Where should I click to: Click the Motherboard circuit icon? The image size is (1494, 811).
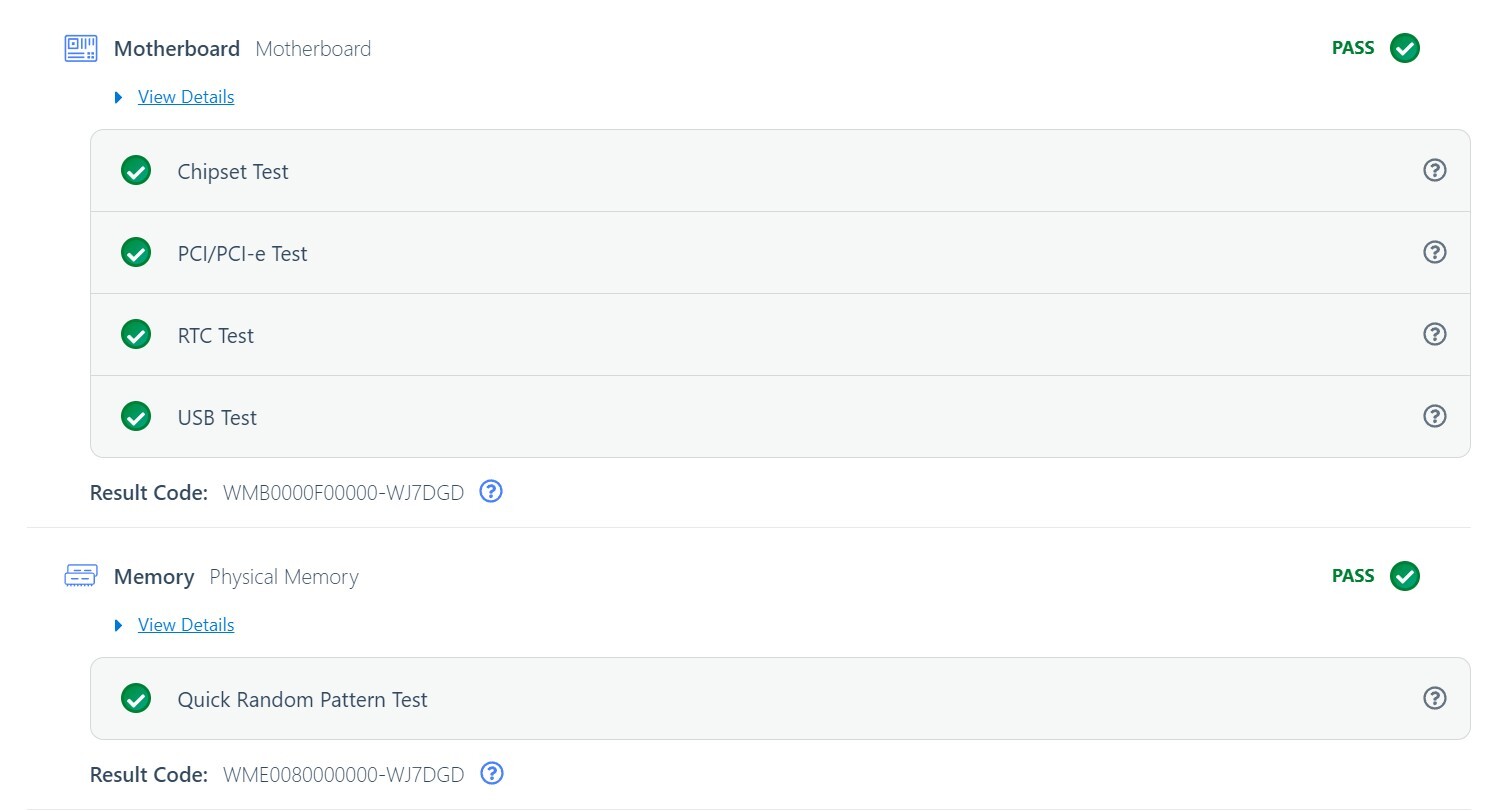[x=81, y=48]
